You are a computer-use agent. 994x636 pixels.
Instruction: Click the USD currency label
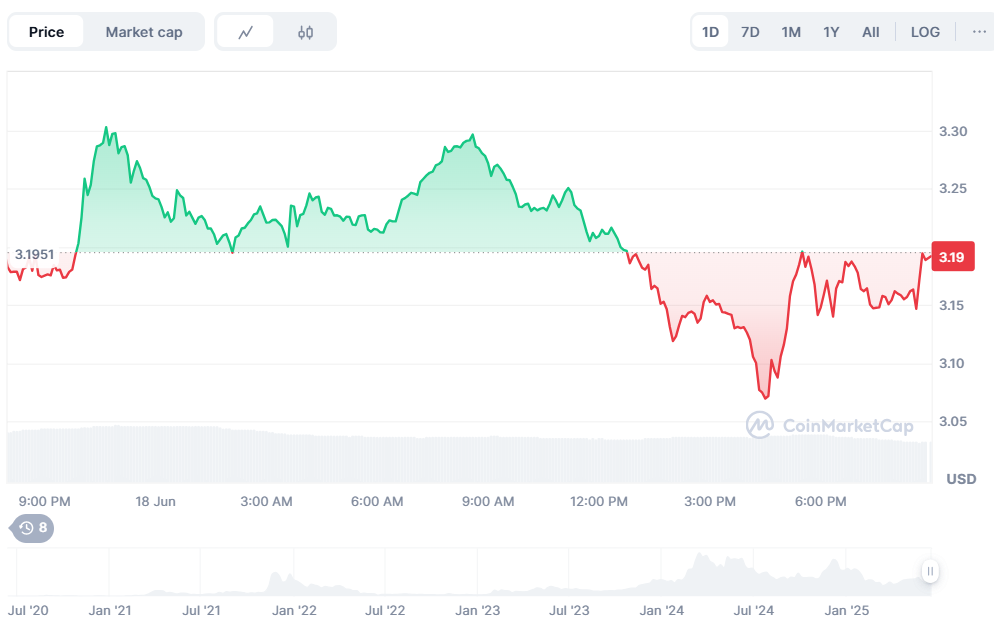[961, 479]
